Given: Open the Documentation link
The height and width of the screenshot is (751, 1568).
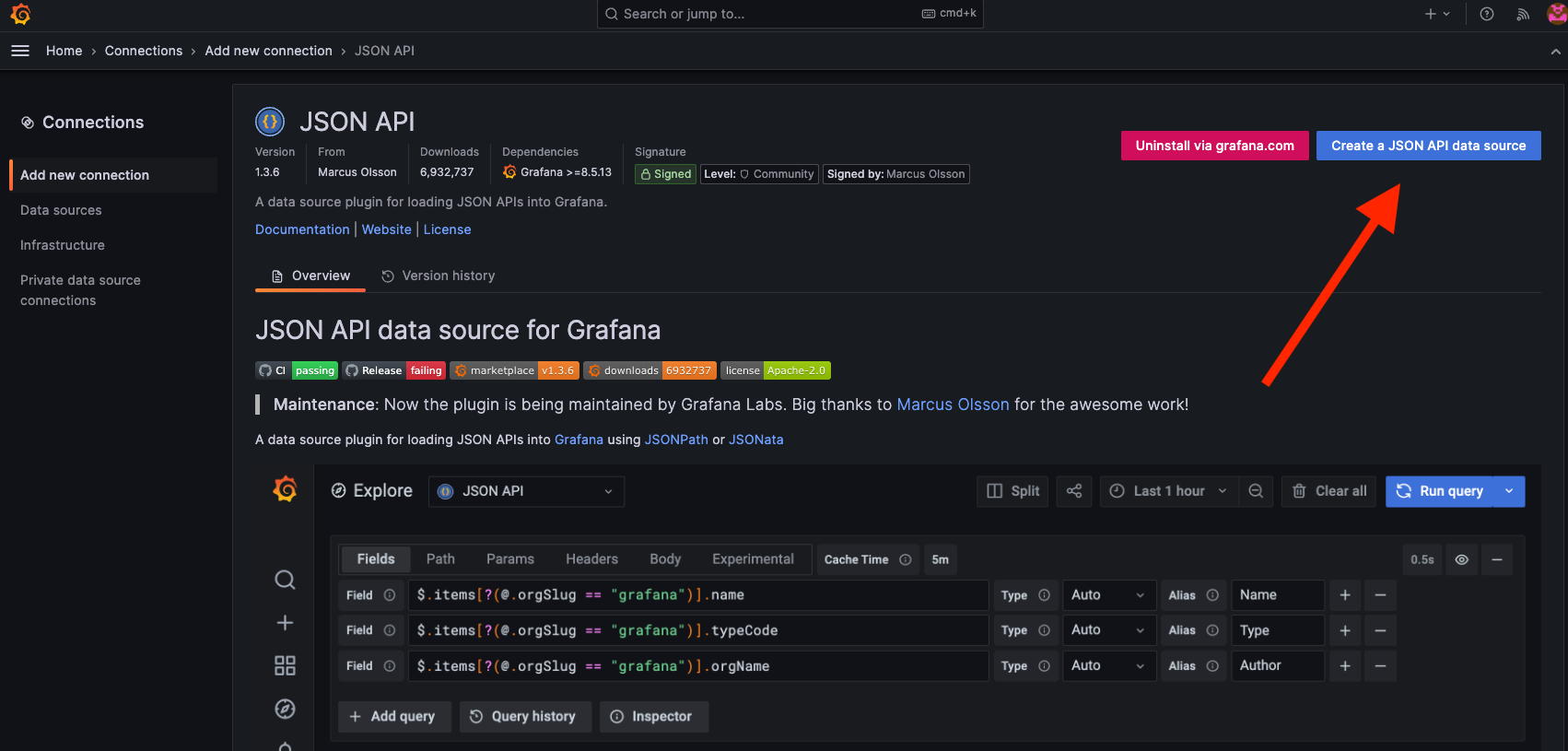Looking at the screenshot, I should (302, 229).
